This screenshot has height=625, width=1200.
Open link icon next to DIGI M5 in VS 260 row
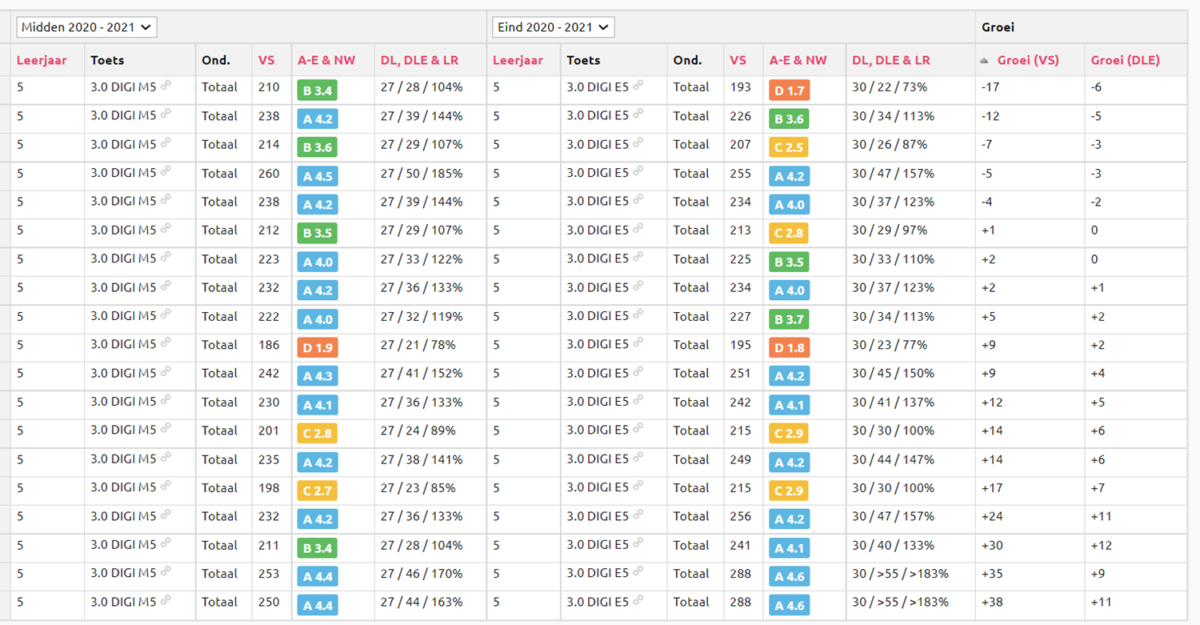[x=166, y=172]
